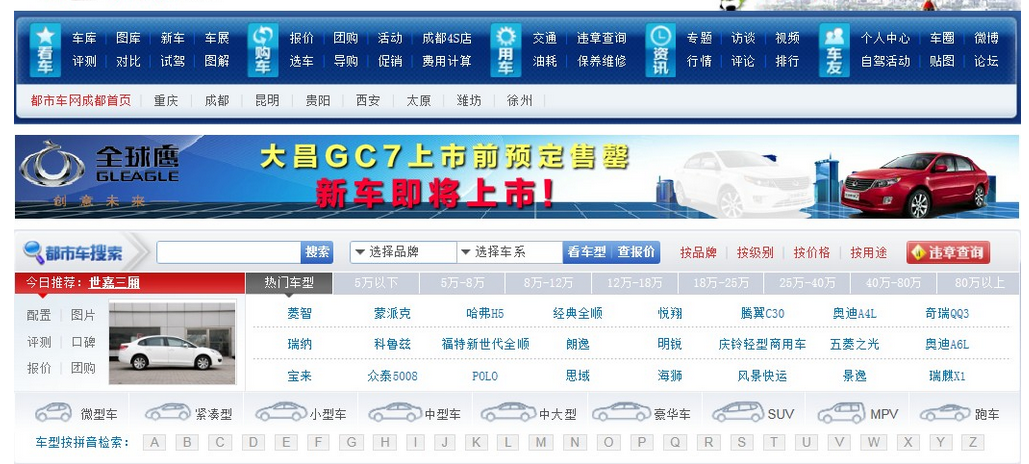This screenshot has width=1029, height=464.
Task: Switch to the 18万-25万 price tab
Action: pos(721,283)
